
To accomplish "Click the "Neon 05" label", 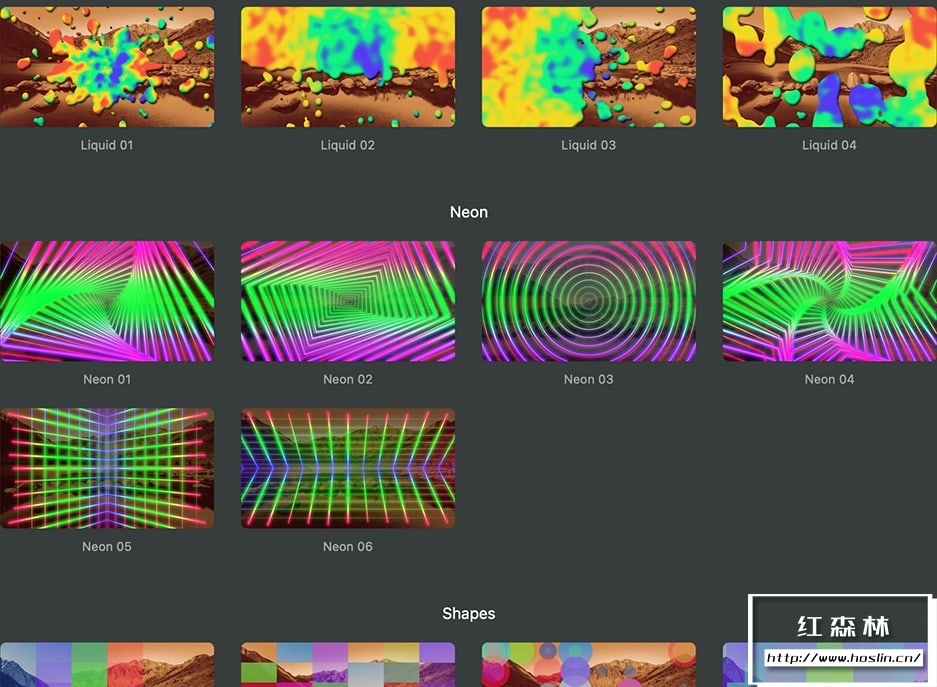I will (x=107, y=547).
